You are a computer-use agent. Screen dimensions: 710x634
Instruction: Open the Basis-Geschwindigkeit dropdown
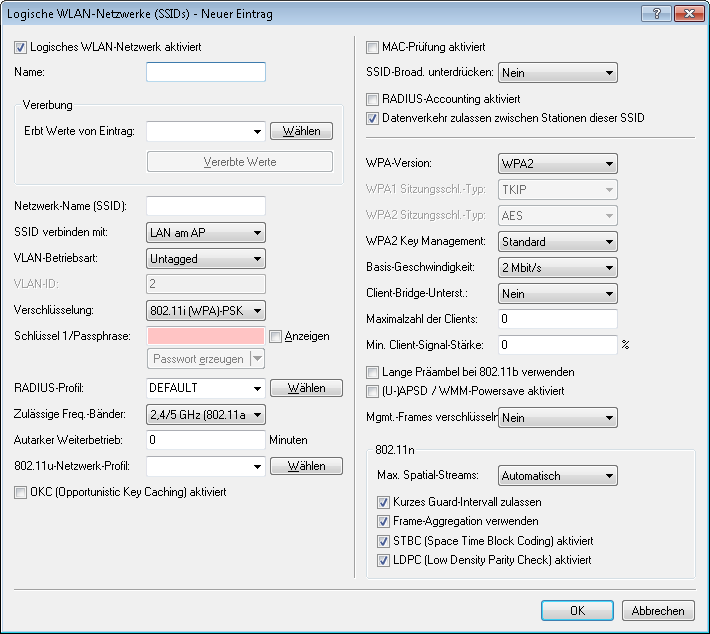557,268
